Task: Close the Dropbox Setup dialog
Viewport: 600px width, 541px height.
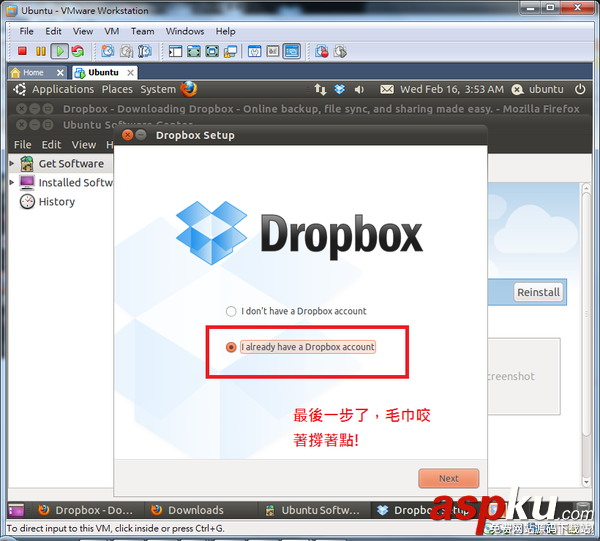Action: 127,135
